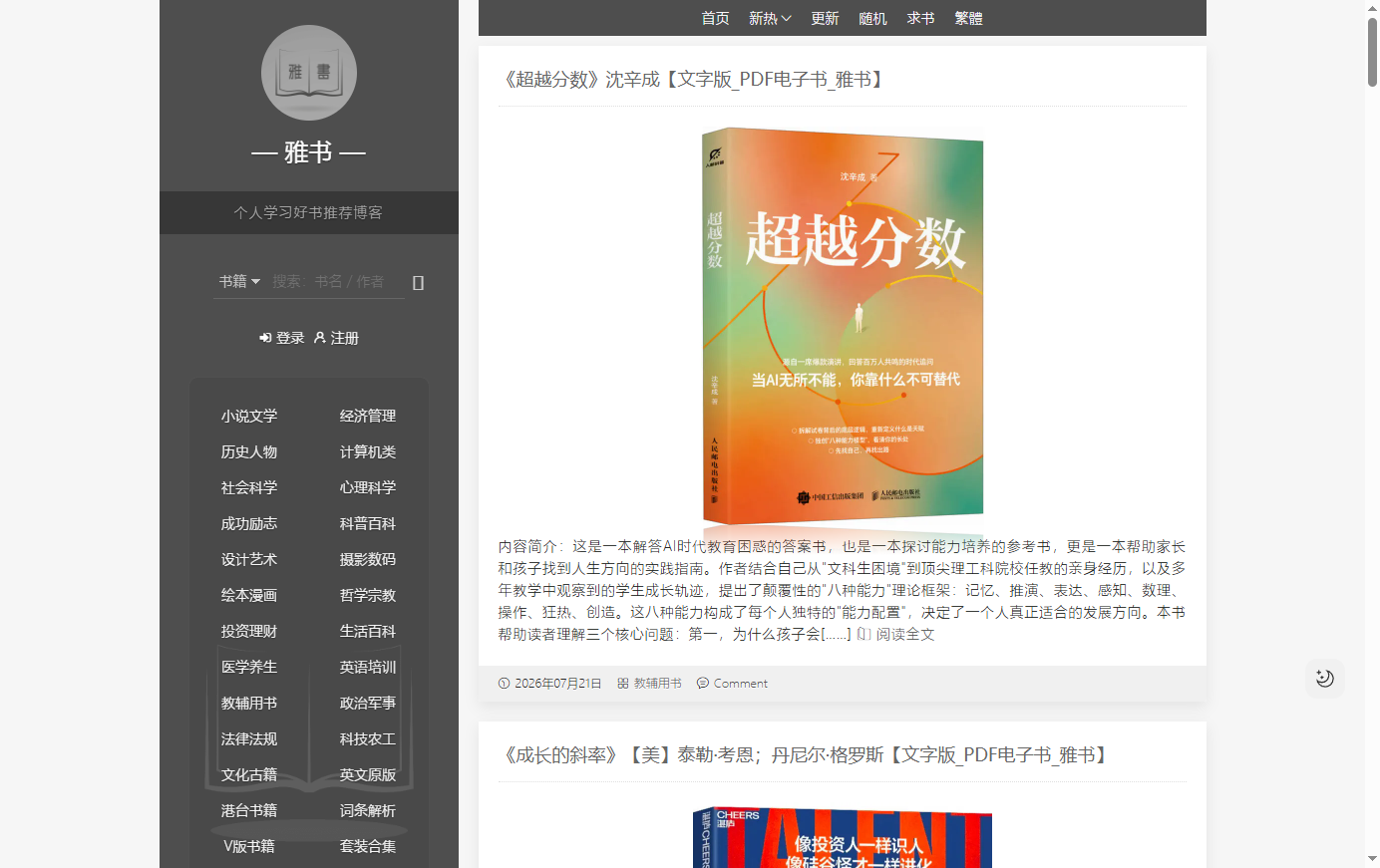Open the 绘本漫画 category
Image resolution: width=1380 pixels, height=868 pixels.
(x=249, y=595)
